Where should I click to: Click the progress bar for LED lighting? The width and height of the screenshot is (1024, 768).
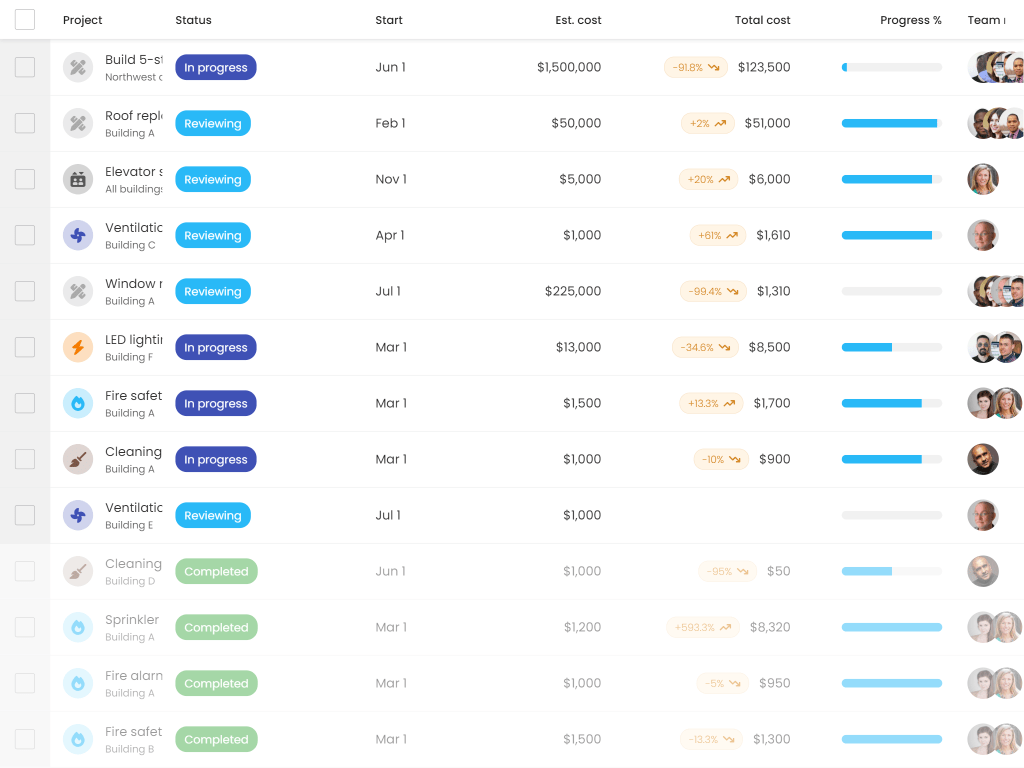[x=891, y=348]
